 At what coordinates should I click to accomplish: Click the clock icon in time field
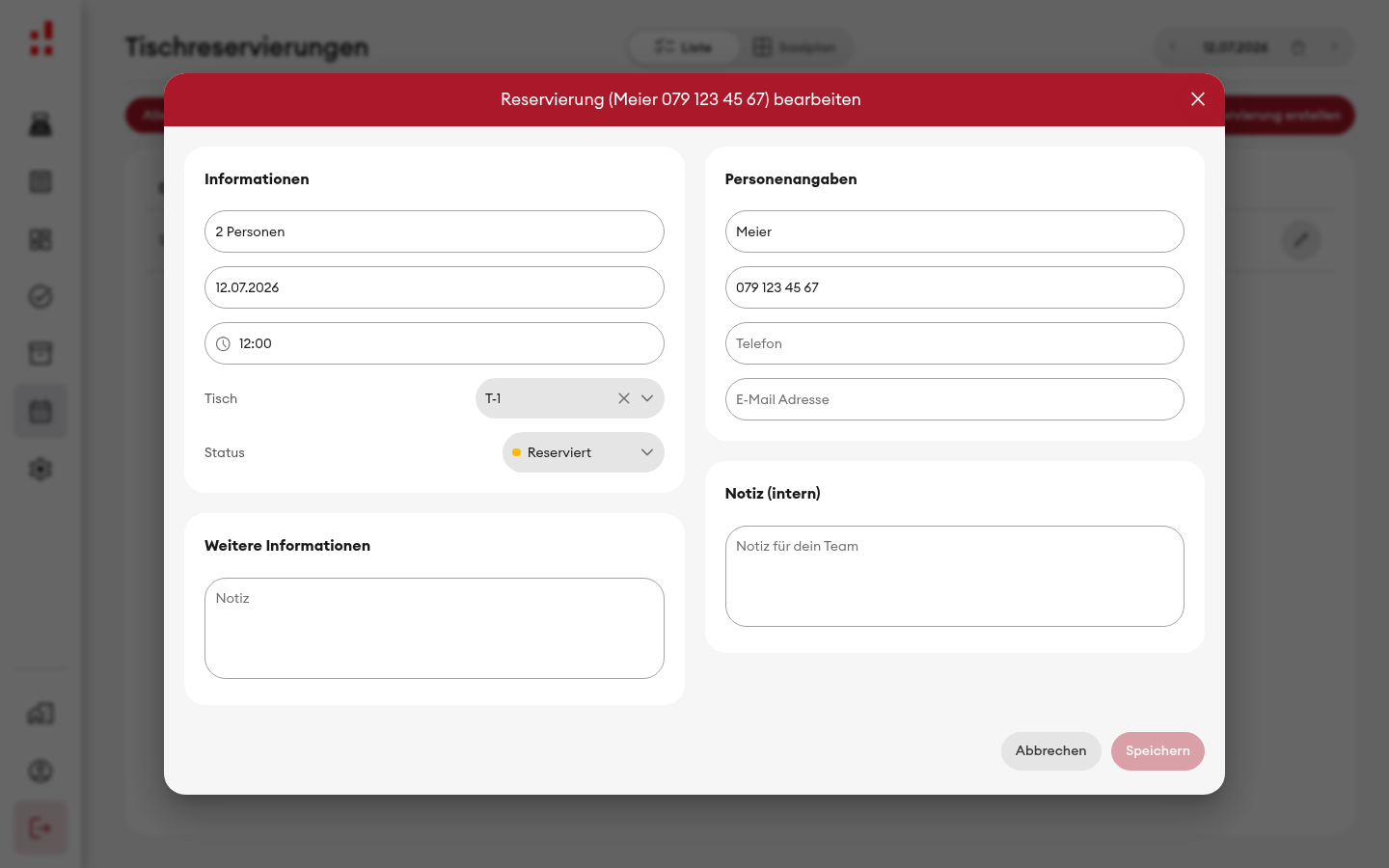pyautogui.click(x=223, y=343)
